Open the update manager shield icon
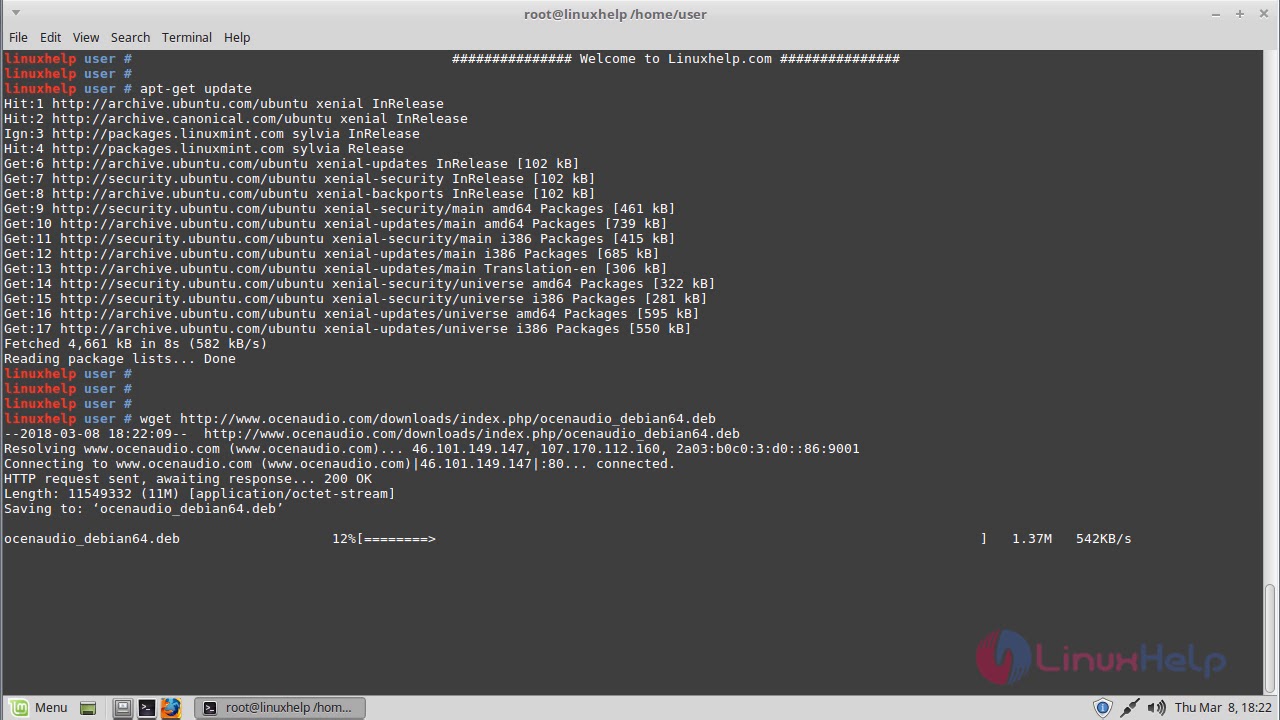Image resolution: width=1280 pixels, height=720 pixels. 1102,708
